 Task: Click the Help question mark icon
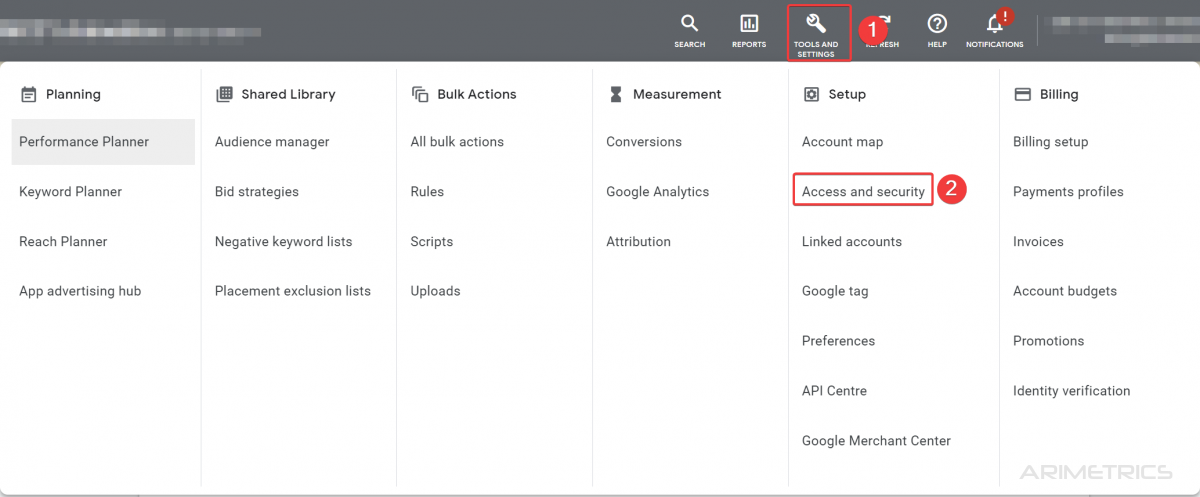pyautogui.click(x=937, y=24)
